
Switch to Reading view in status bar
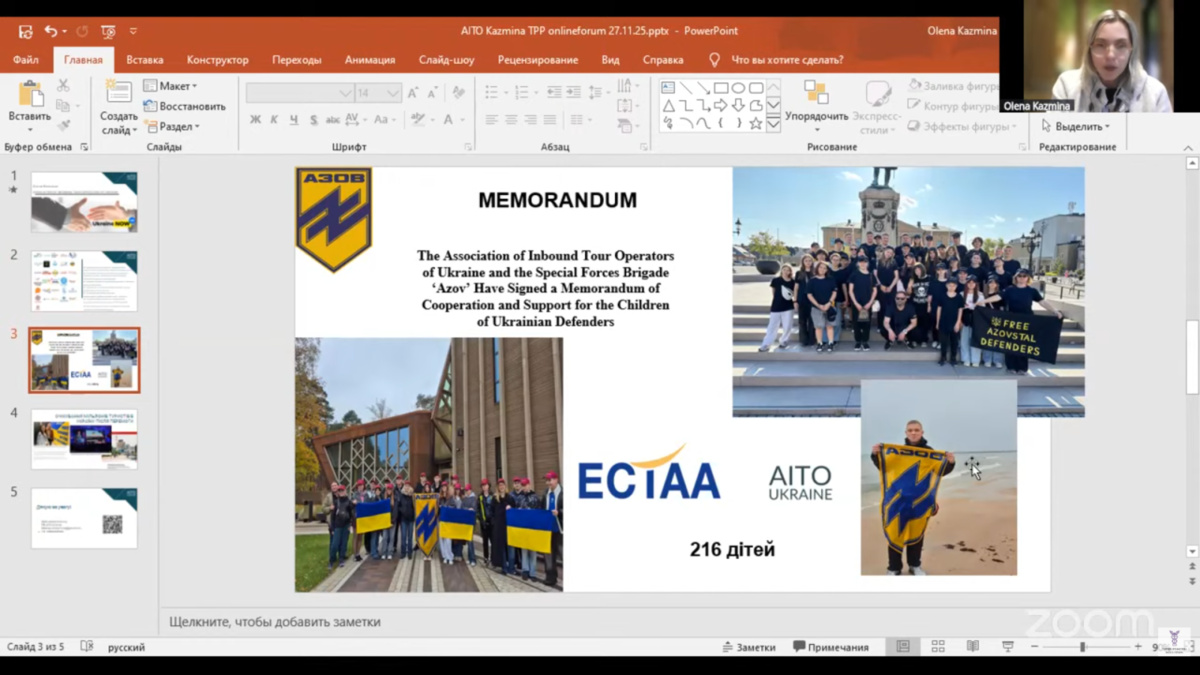pyautogui.click(x=972, y=647)
